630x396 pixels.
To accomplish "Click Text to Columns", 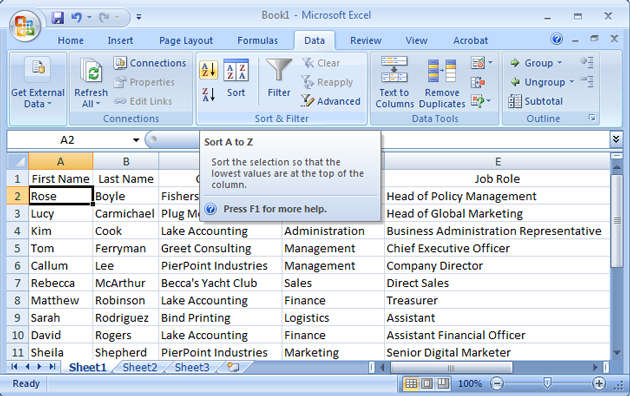I will 395,83.
